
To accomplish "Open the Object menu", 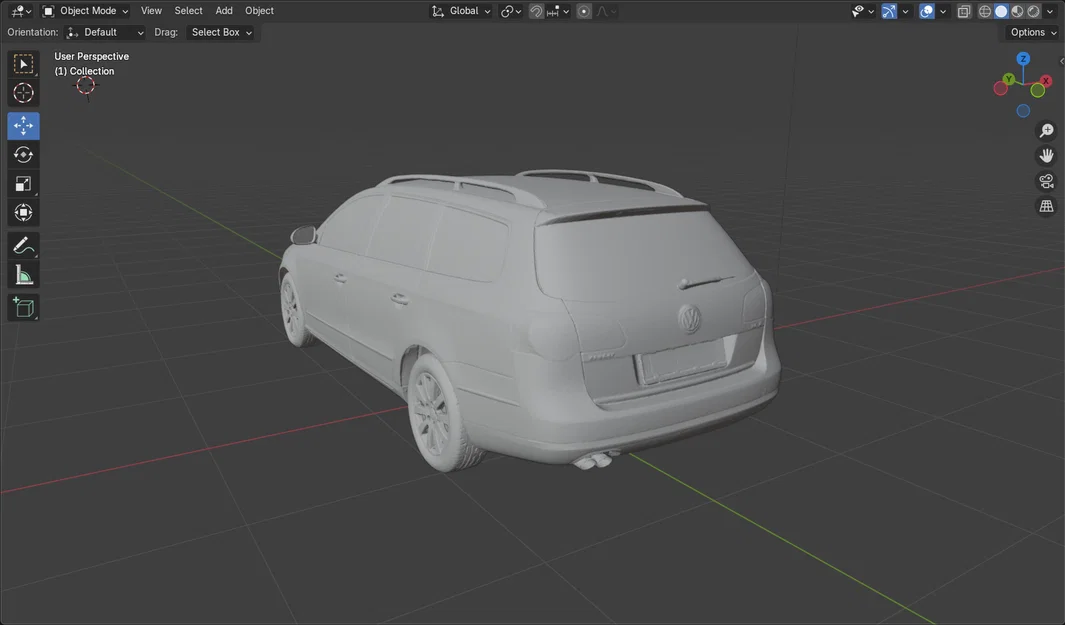I will pyautogui.click(x=259, y=11).
